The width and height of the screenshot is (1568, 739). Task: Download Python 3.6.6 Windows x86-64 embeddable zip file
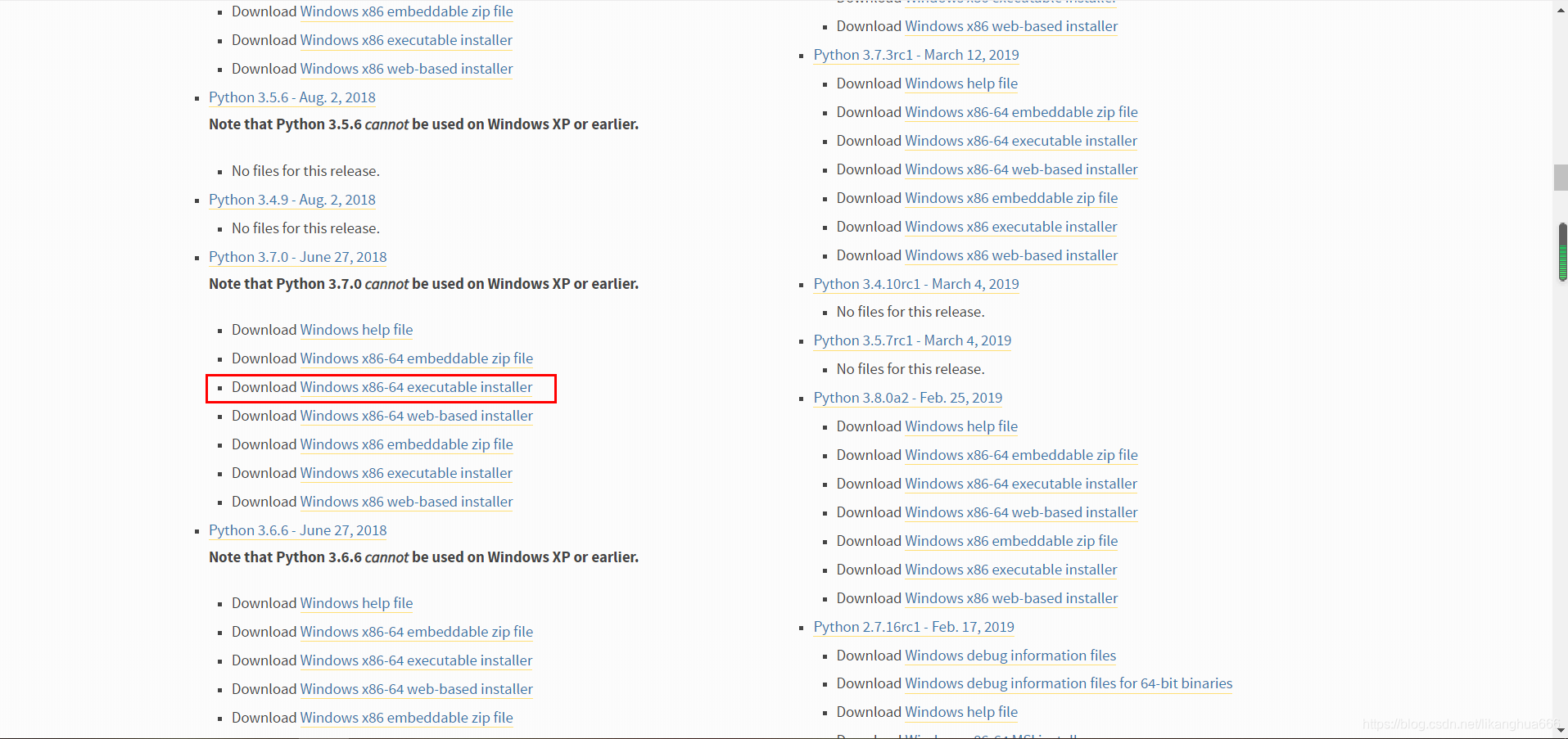(x=416, y=632)
